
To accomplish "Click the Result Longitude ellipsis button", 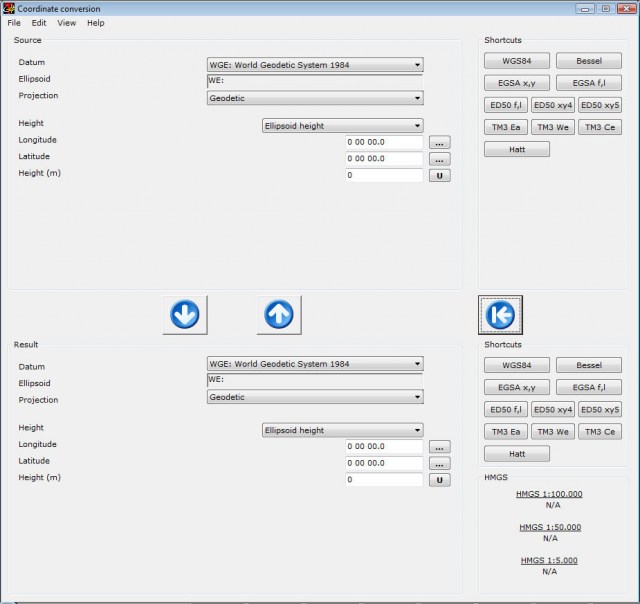I will [439, 447].
